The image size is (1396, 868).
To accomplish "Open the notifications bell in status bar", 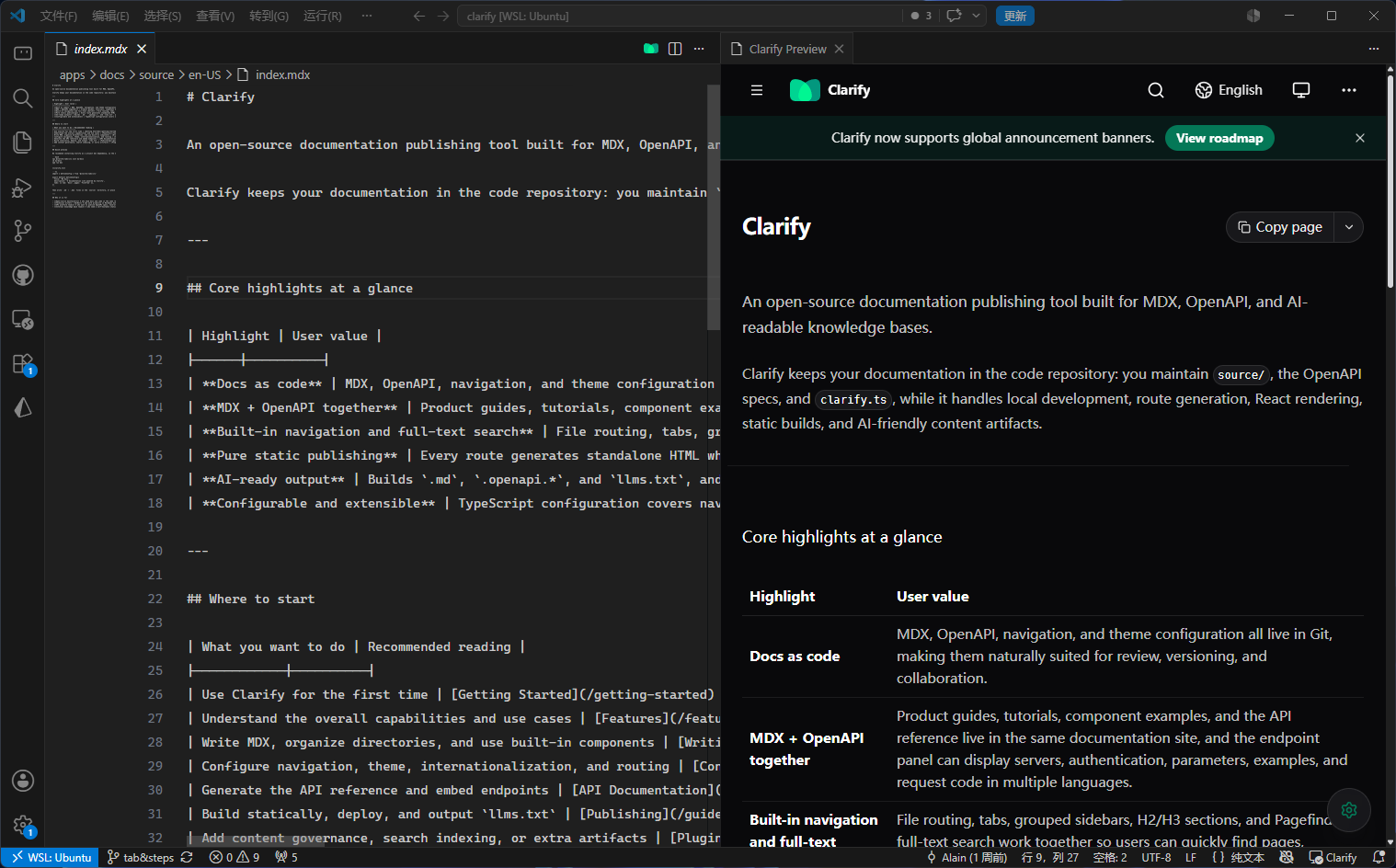I will (x=1379, y=857).
